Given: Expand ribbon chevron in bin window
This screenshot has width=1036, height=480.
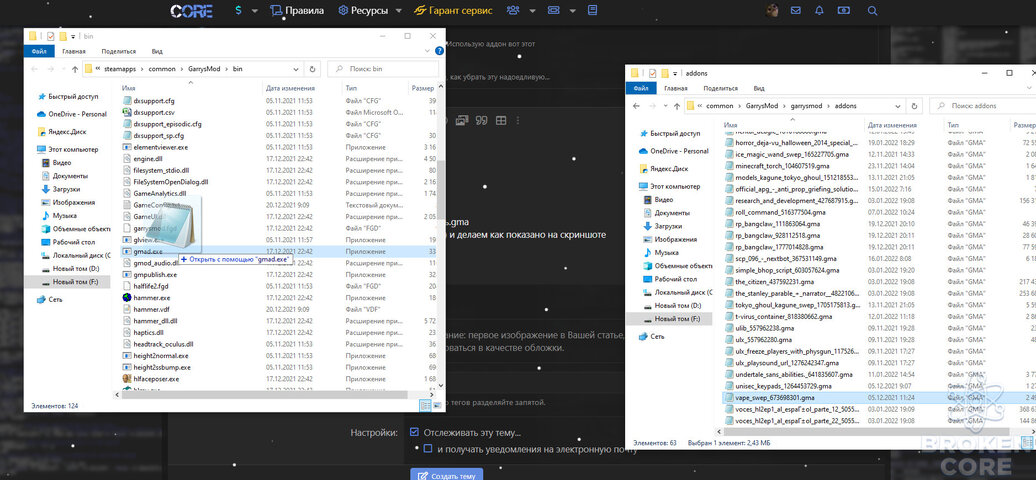Looking at the screenshot, I should click(x=429, y=51).
